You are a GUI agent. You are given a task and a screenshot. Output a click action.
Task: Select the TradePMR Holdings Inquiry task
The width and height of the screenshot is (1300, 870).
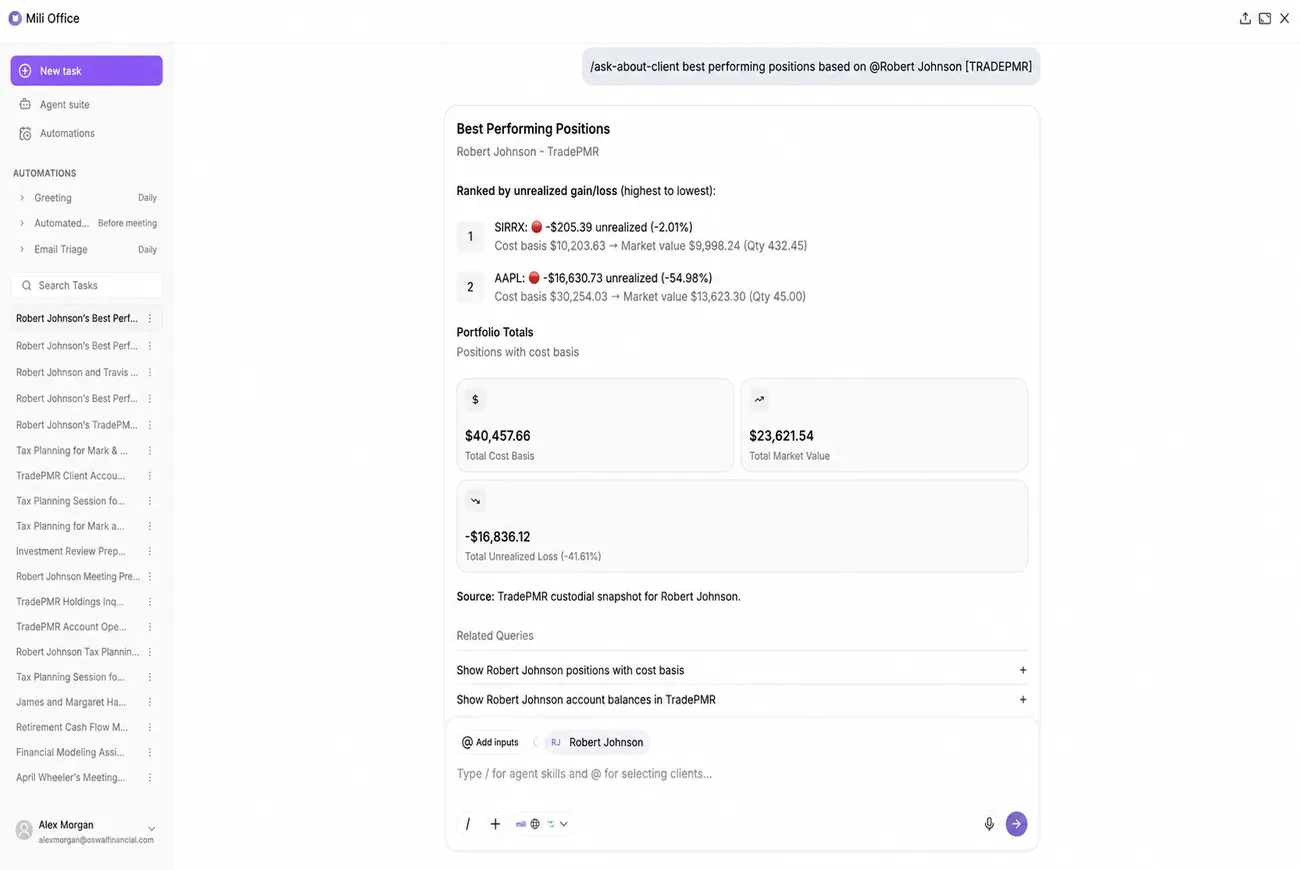click(x=70, y=602)
